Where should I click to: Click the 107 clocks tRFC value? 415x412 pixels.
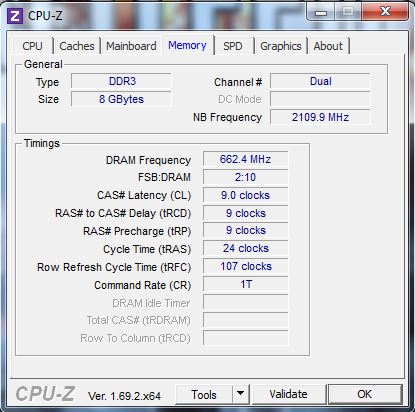coord(246,266)
